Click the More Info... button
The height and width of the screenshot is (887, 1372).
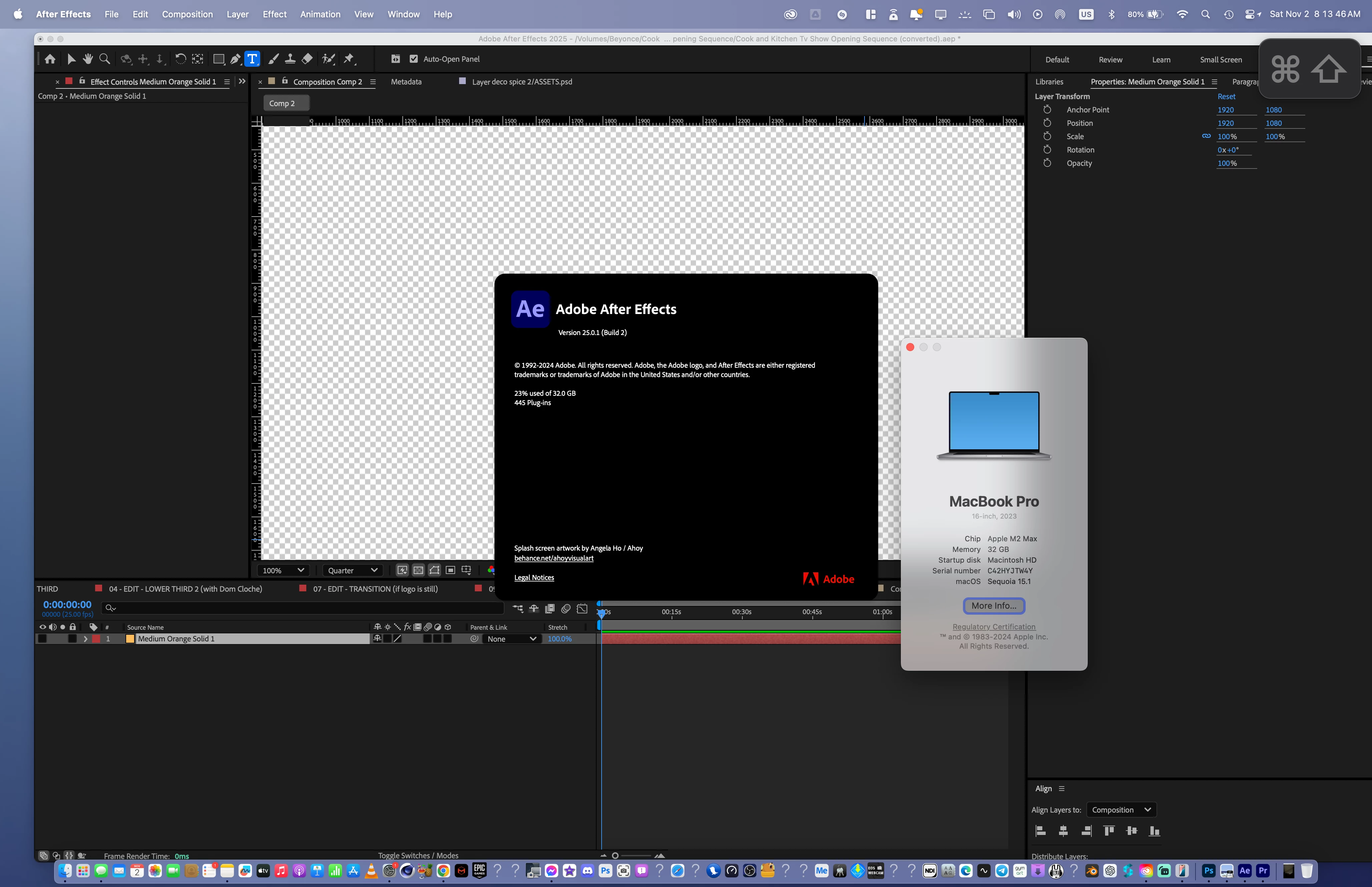[994, 606]
